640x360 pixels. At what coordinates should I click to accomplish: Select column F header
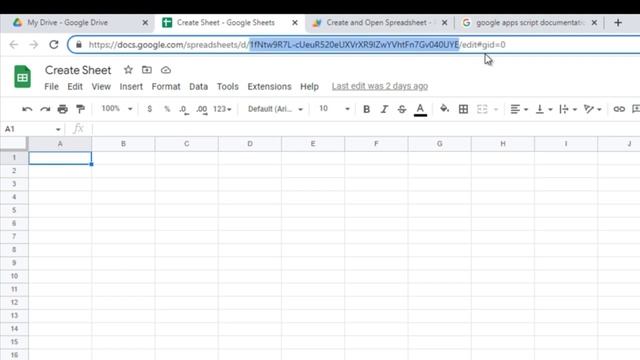[x=376, y=144]
